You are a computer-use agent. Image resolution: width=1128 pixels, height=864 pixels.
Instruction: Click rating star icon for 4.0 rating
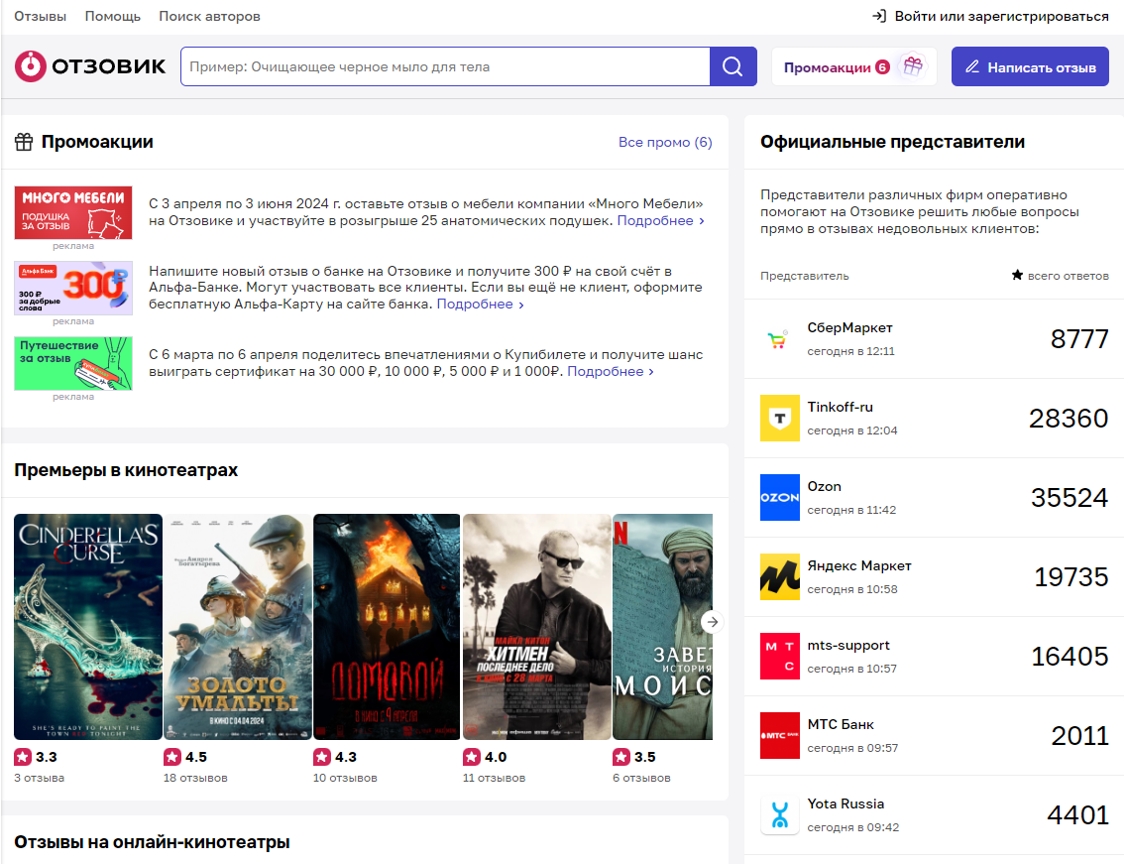(x=472, y=757)
